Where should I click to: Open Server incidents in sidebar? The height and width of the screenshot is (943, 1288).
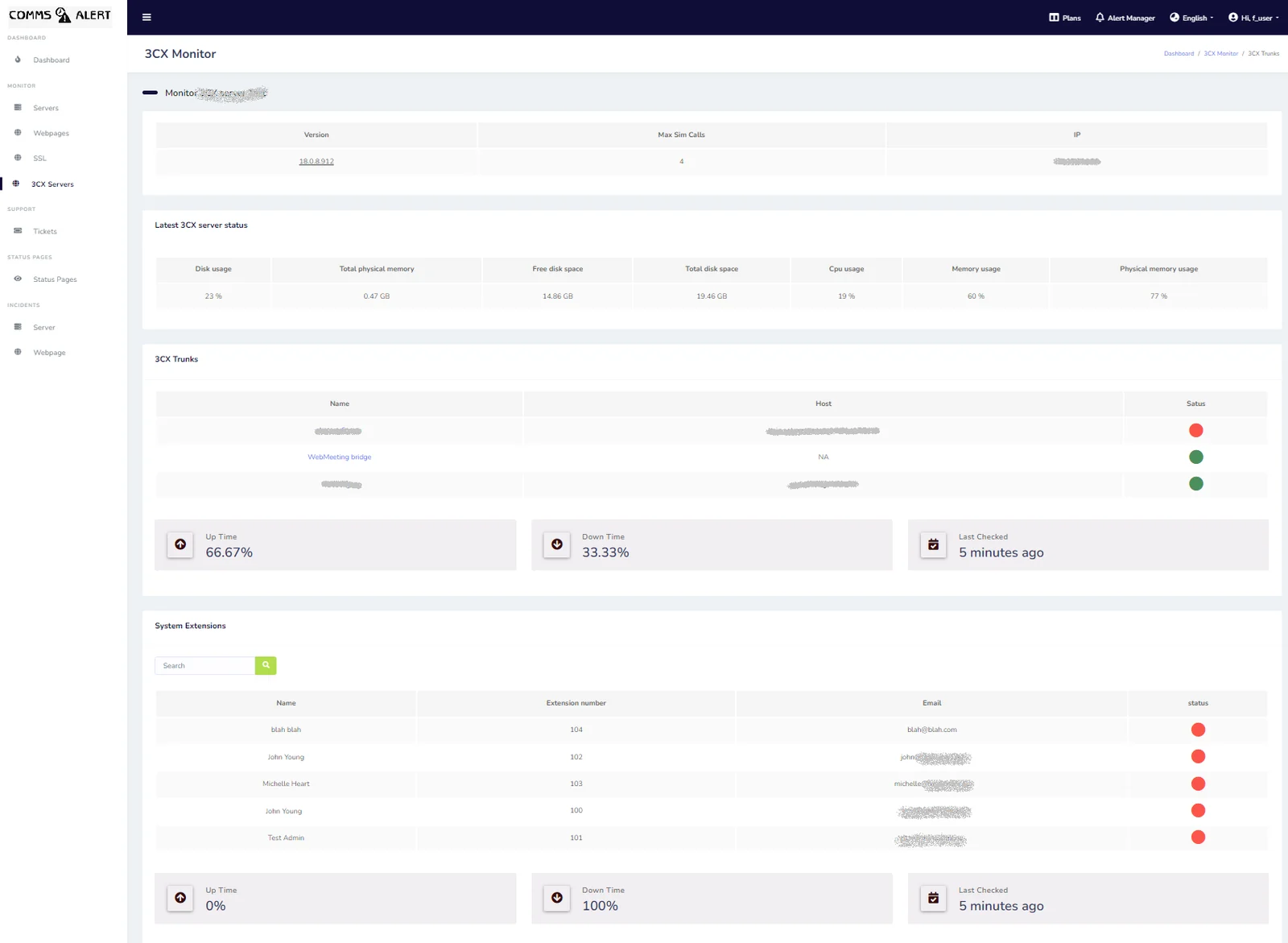44,328
